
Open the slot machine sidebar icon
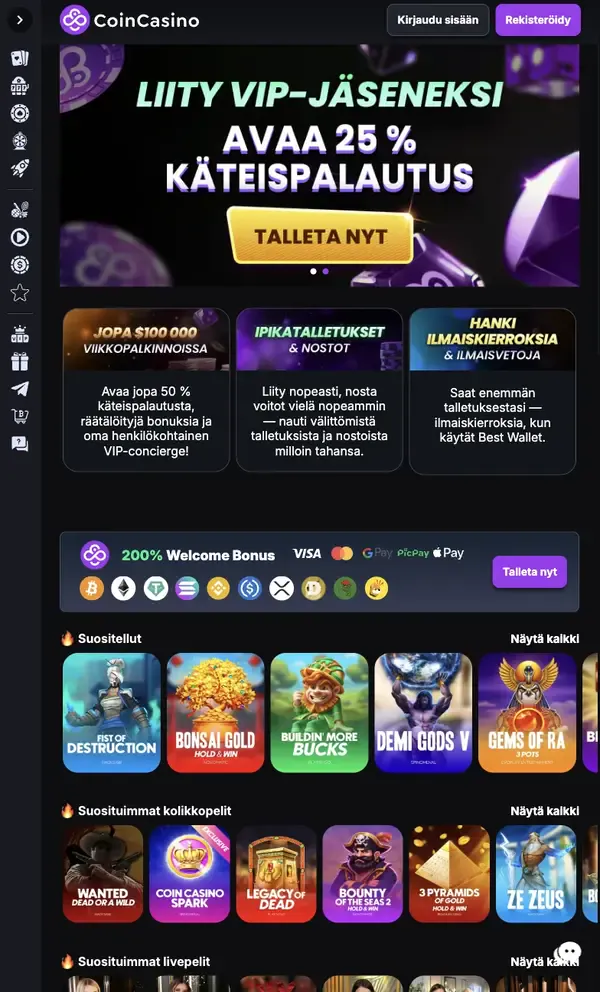coord(20,86)
